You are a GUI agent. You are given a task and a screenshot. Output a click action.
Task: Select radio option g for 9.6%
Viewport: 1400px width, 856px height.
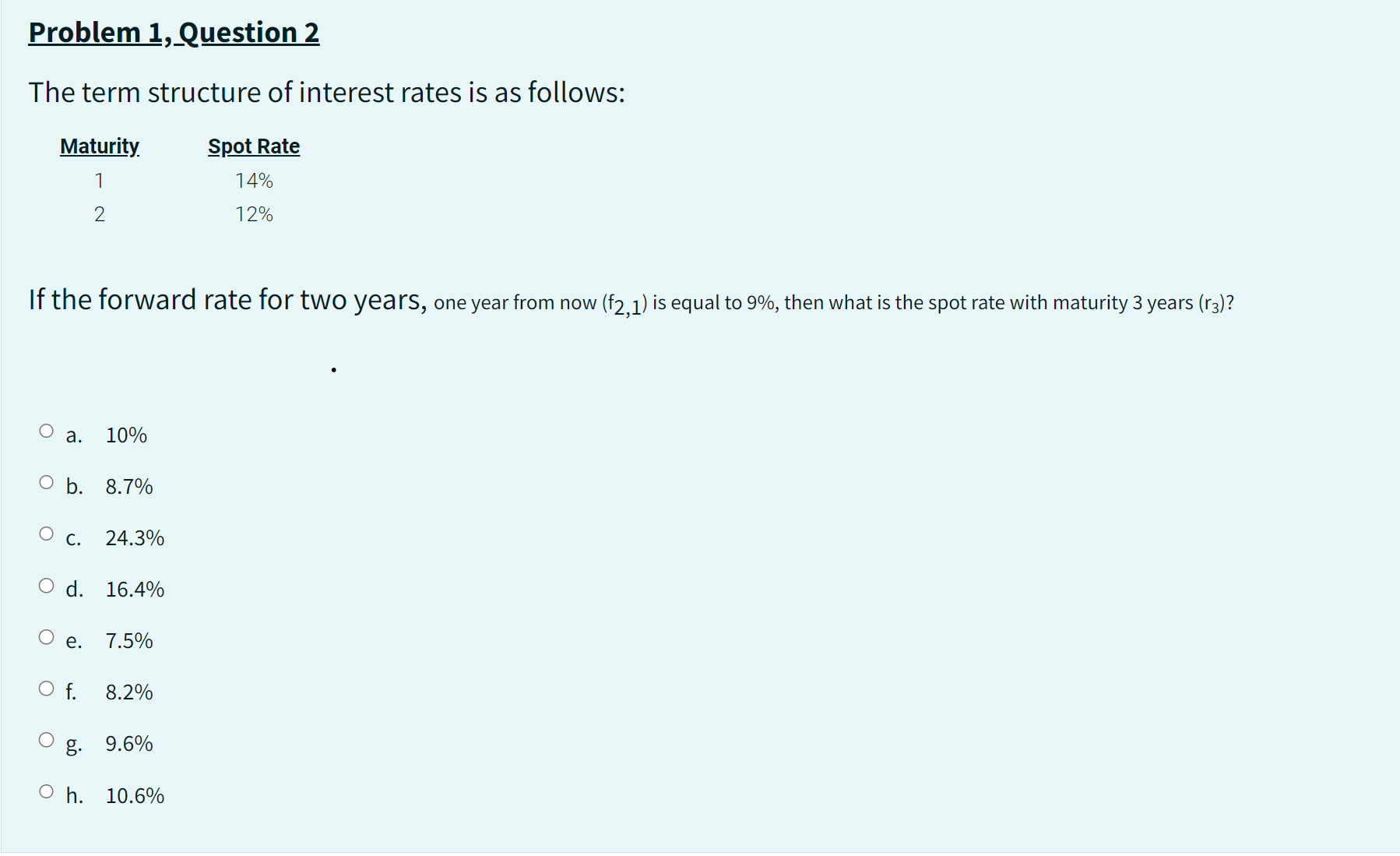pos(47,736)
